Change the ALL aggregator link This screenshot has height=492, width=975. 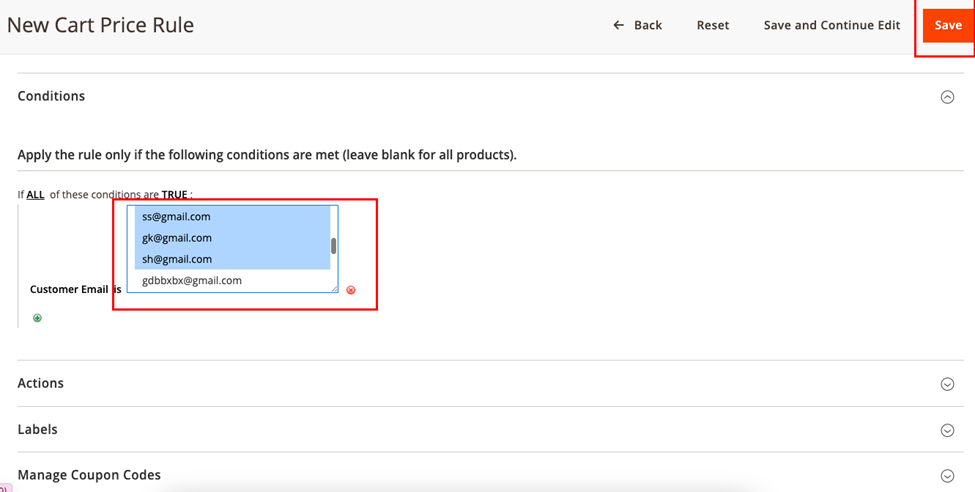click(x=35, y=195)
